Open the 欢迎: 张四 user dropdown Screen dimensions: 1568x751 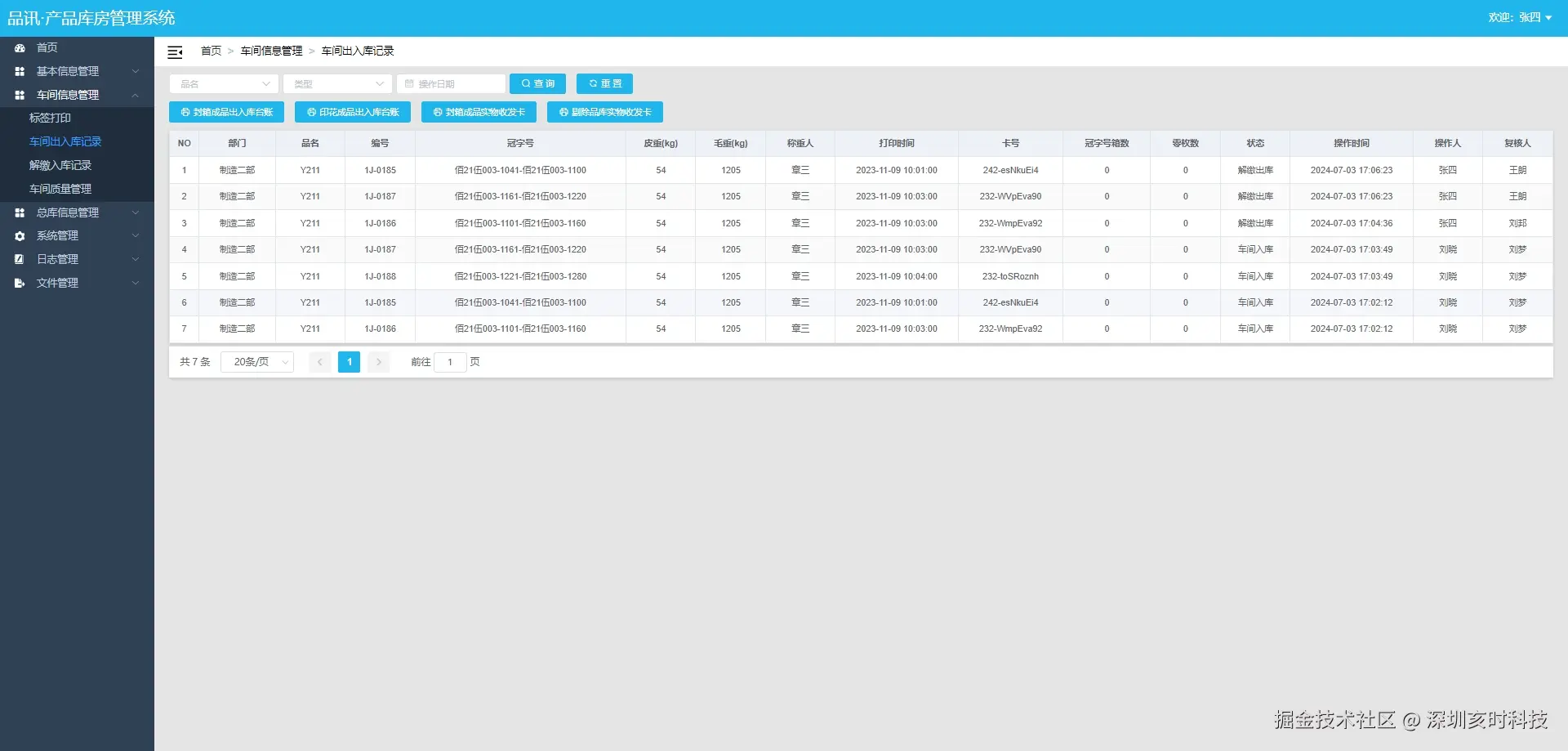1520,17
